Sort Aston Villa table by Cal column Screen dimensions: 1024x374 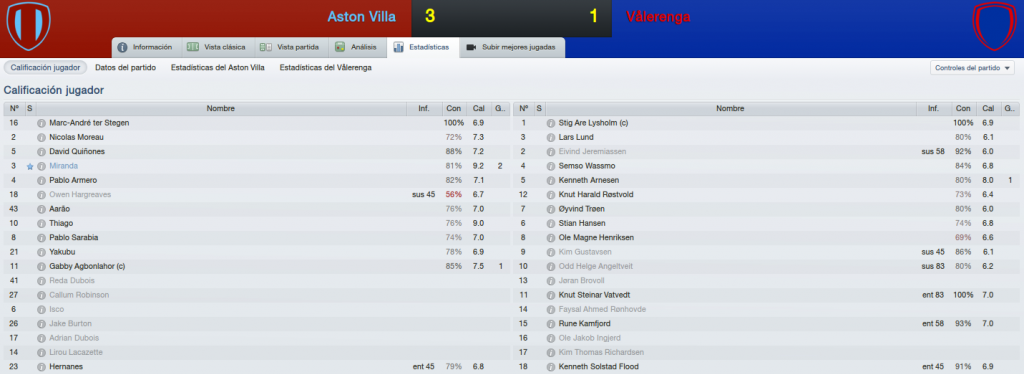(478, 108)
